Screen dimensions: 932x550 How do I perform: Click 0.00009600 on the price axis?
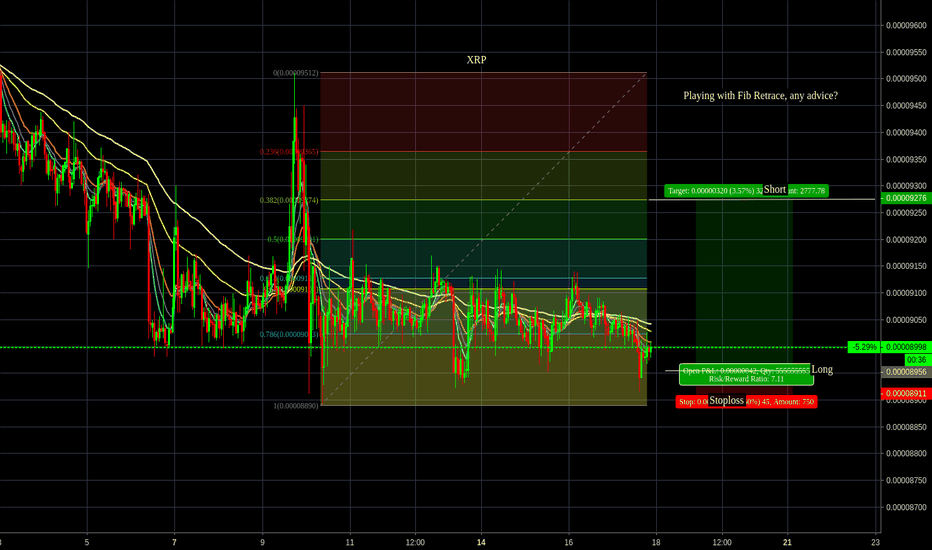[906, 25]
